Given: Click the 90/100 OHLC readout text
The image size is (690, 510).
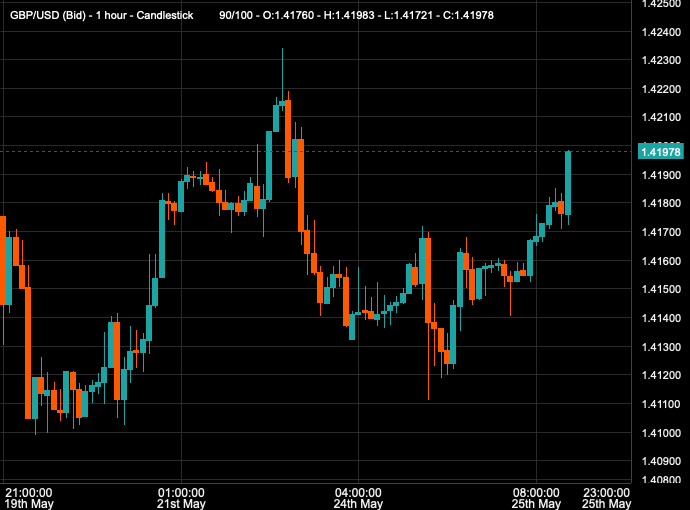Looking at the screenshot, I should (356, 15).
